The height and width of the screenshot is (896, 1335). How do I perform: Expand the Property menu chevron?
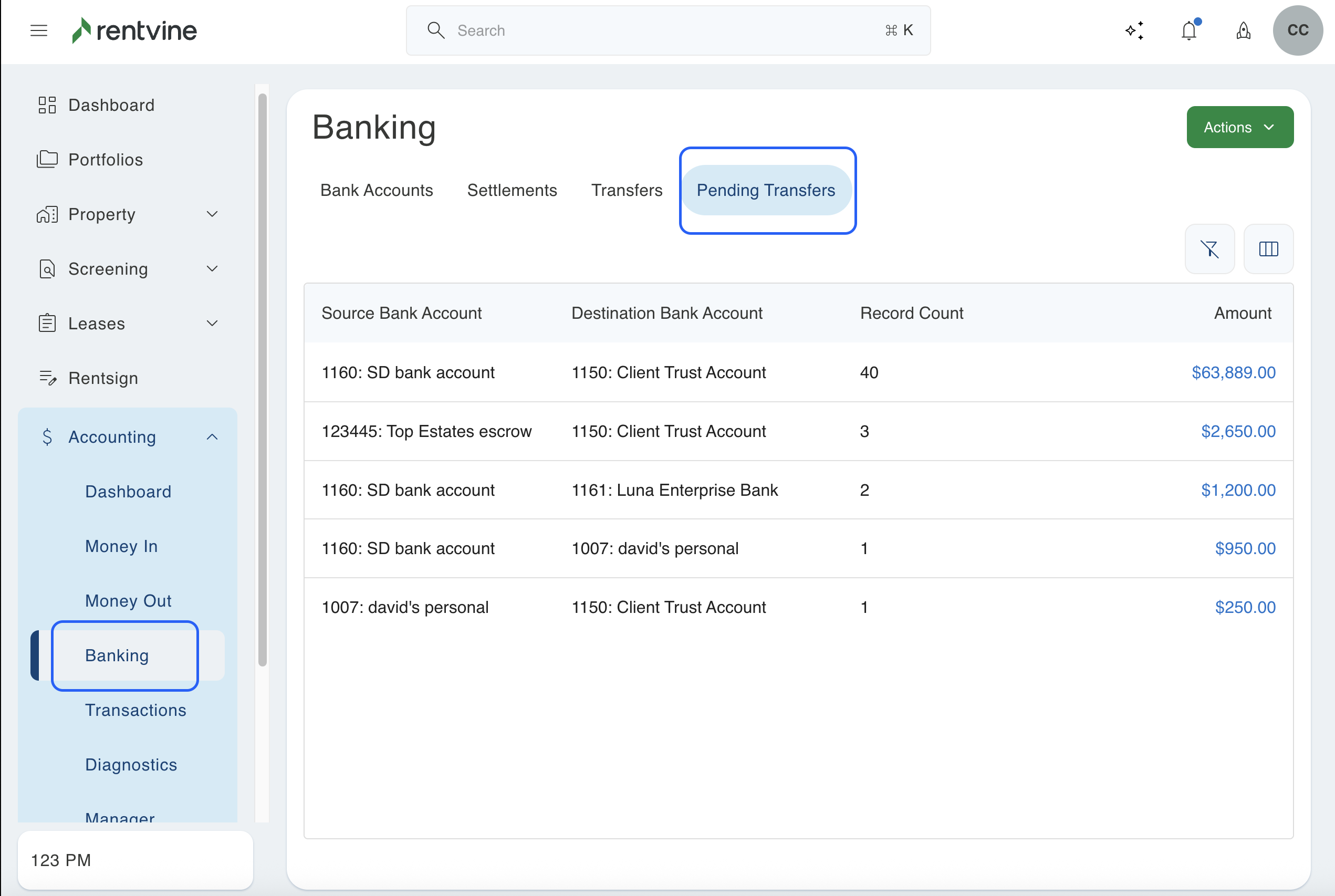[212, 214]
